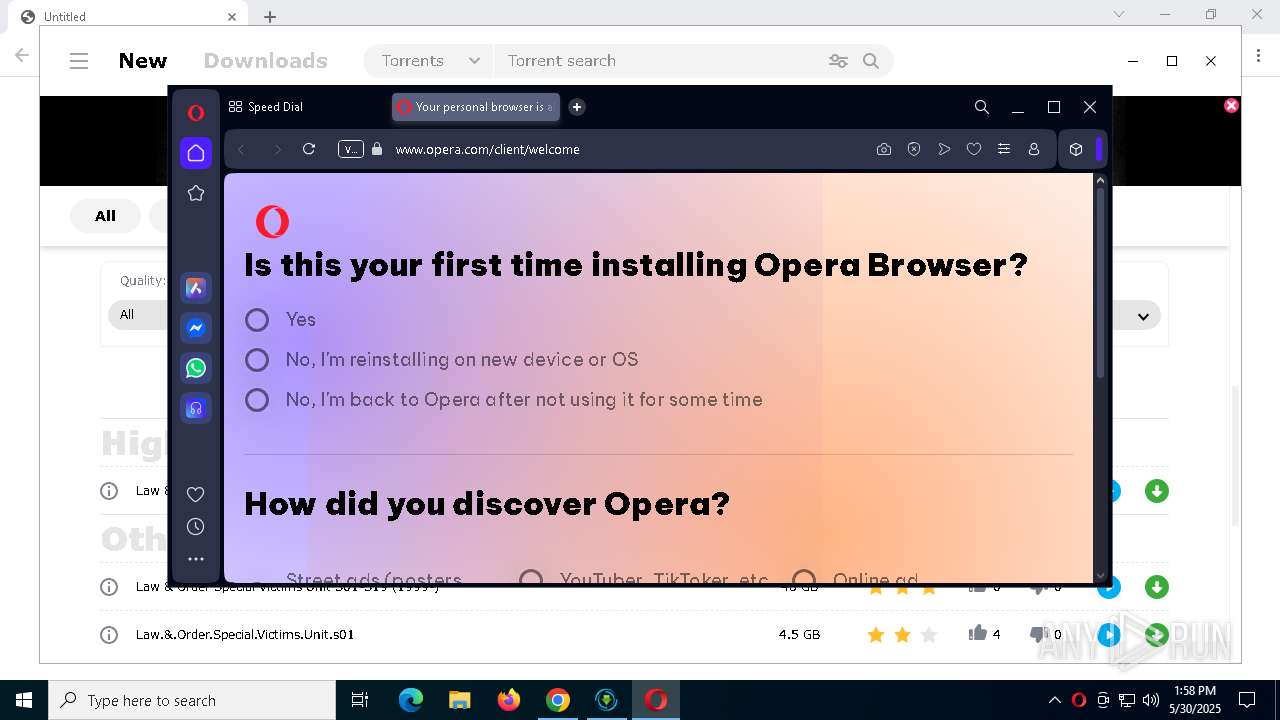Viewport: 1280px width, 720px height.
Task: Choose the 'YouTuber, TikToker, etc' radio
Action: point(531,579)
